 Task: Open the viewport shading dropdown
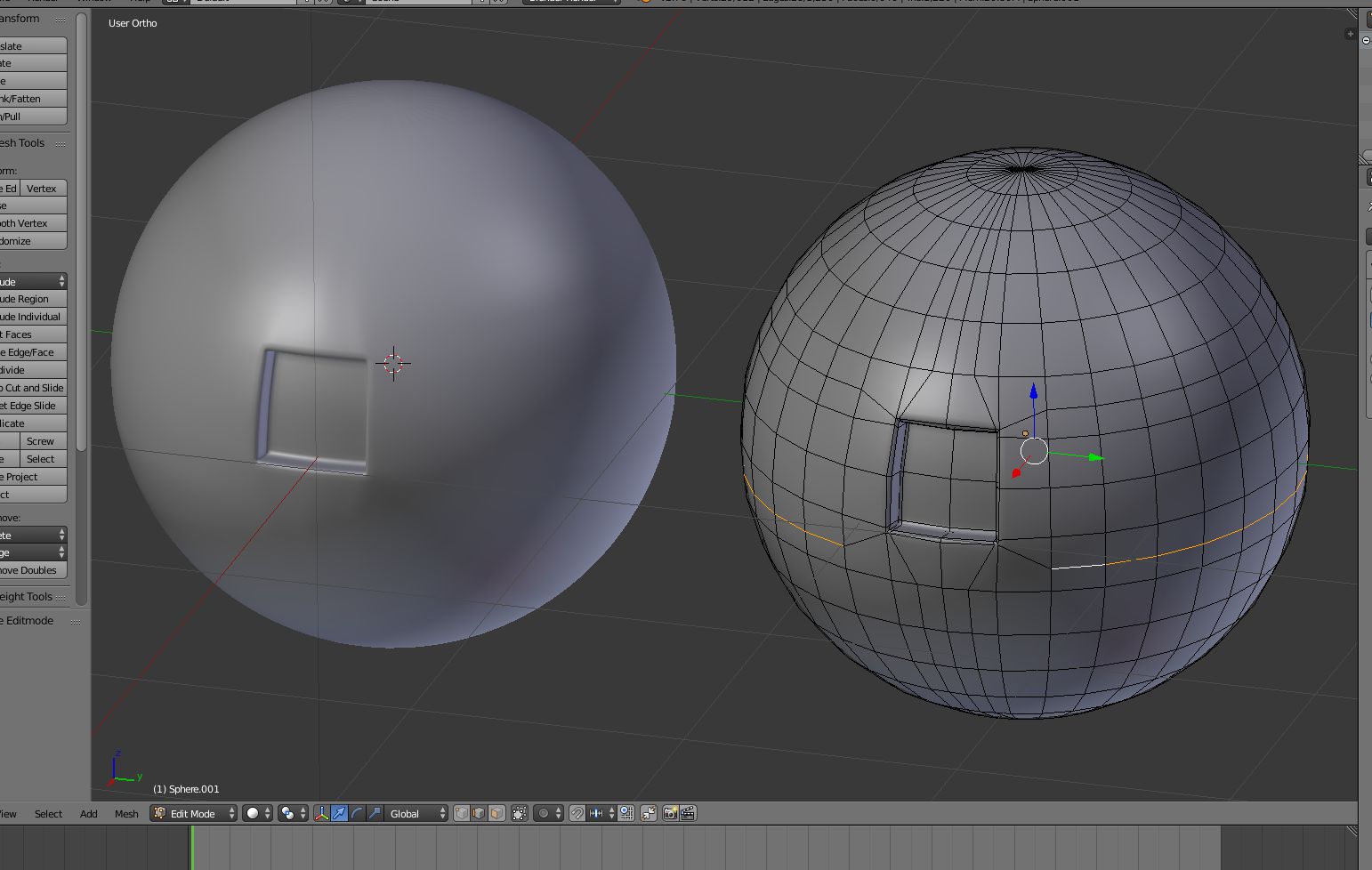pyautogui.click(x=257, y=813)
